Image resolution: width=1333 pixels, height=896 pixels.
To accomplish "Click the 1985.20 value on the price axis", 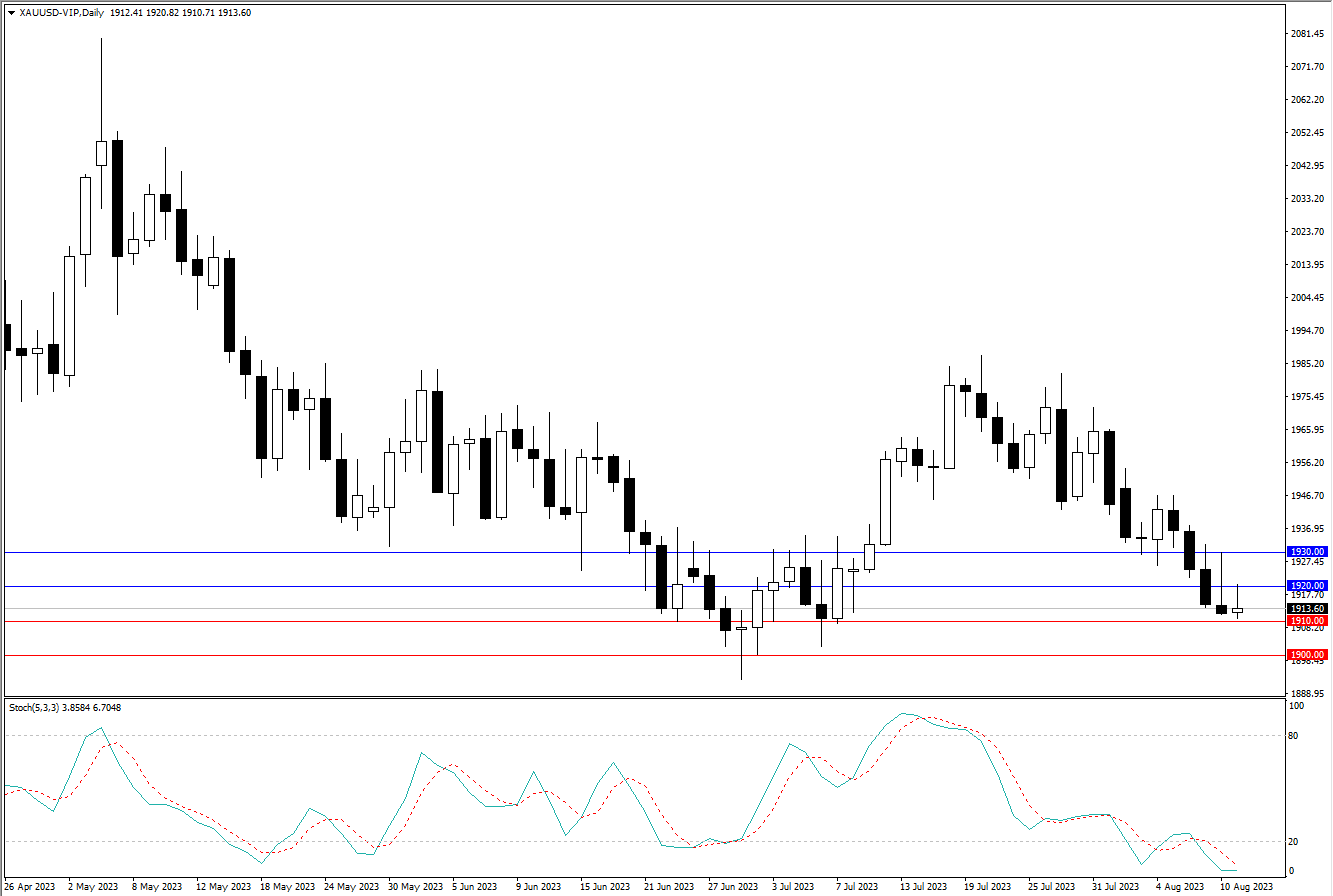I will [x=1306, y=364].
